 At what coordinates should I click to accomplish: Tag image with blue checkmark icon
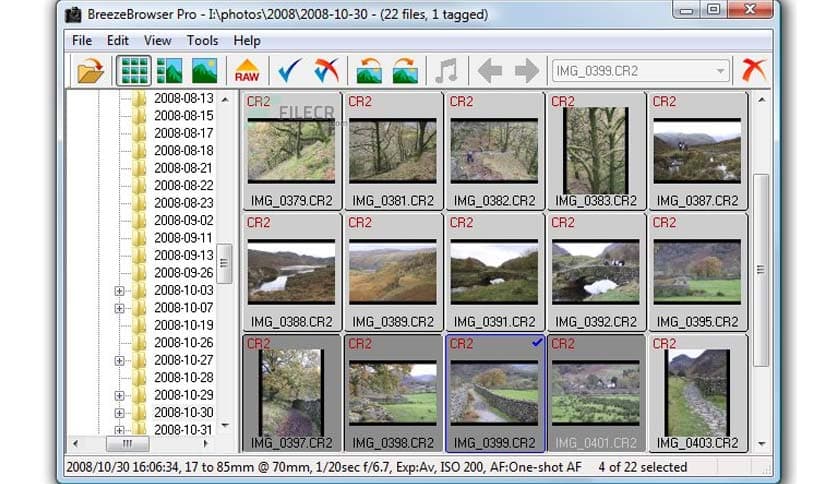[x=290, y=70]
